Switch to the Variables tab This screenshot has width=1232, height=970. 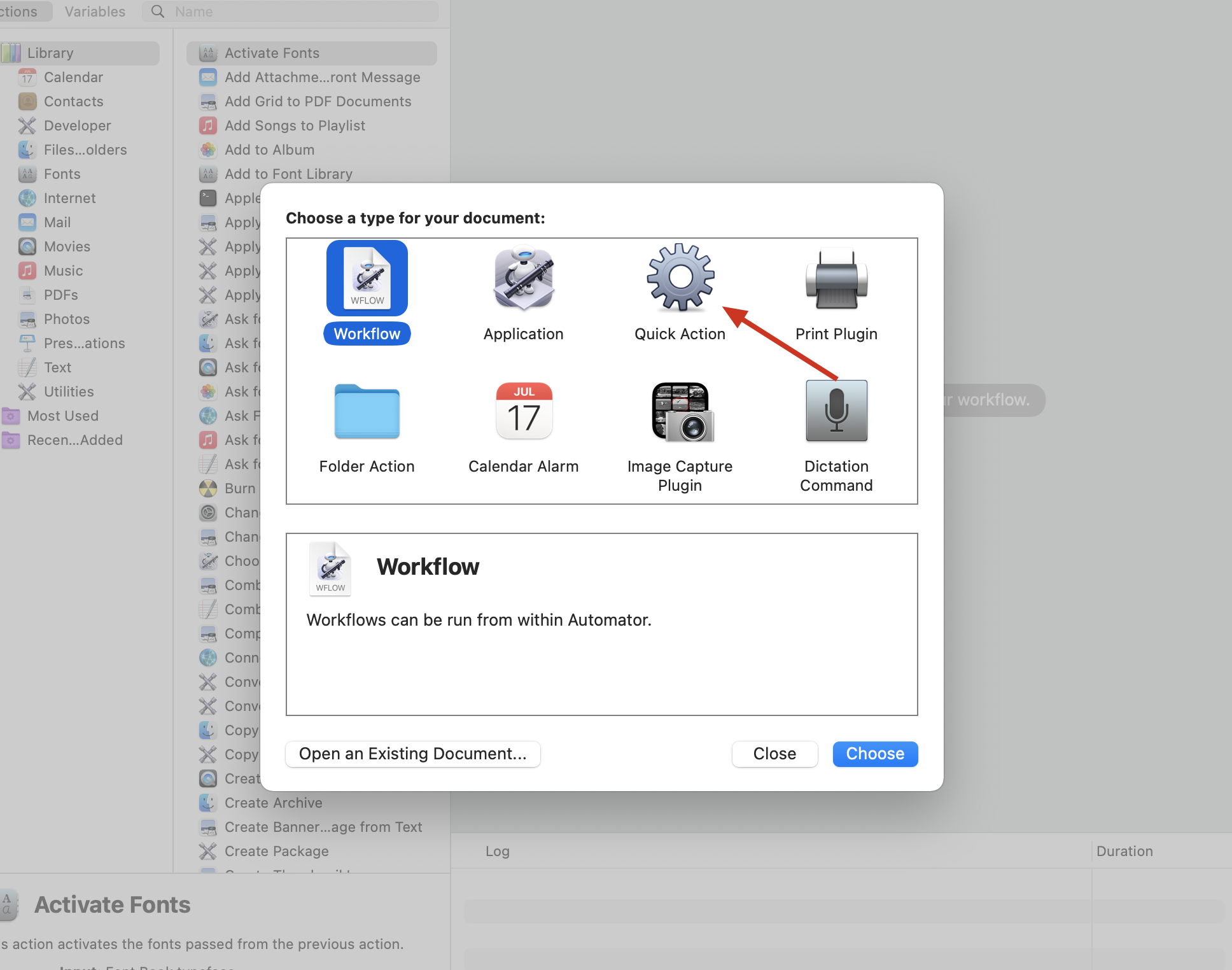(95, 11)
